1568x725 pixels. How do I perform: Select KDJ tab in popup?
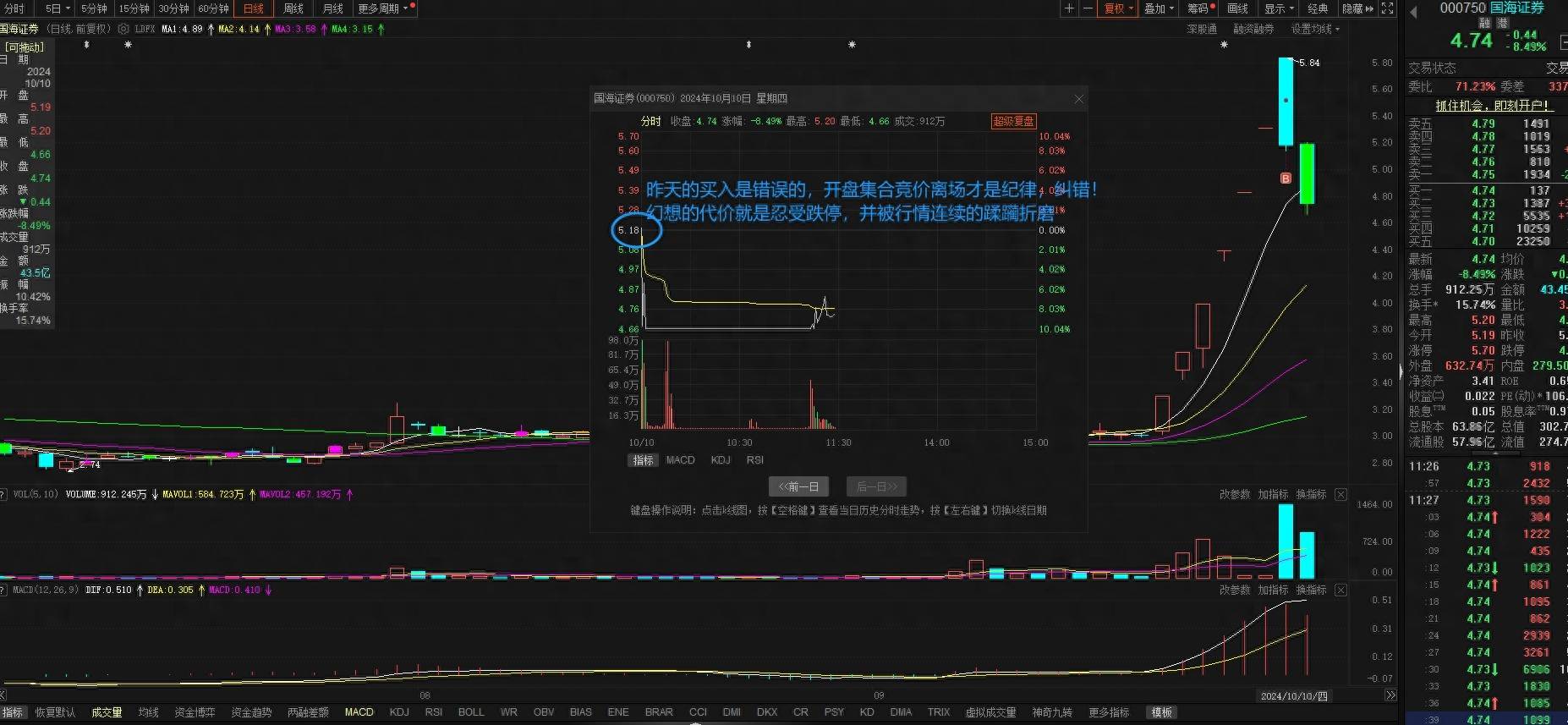click(x=721, y=460)
